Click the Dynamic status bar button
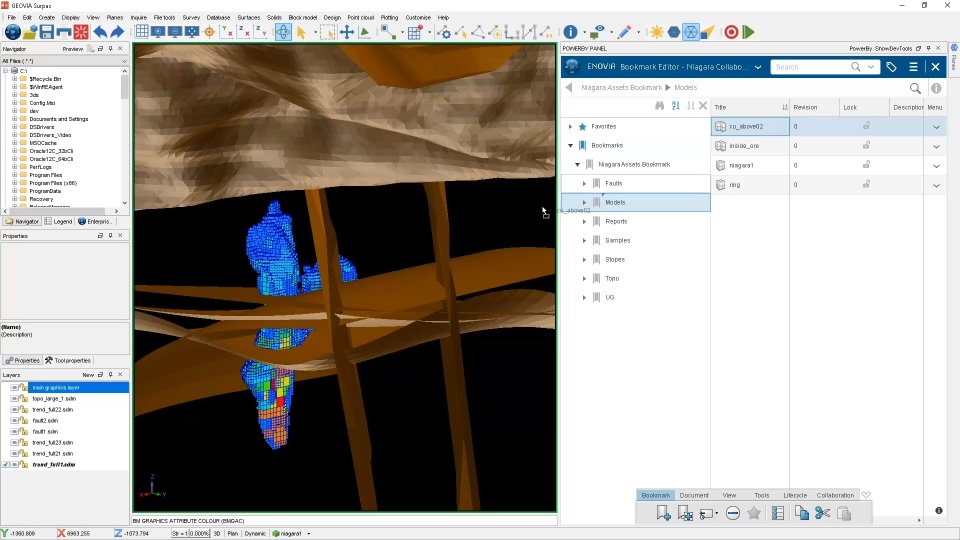960x540 pixels. [x=255, y=534]
